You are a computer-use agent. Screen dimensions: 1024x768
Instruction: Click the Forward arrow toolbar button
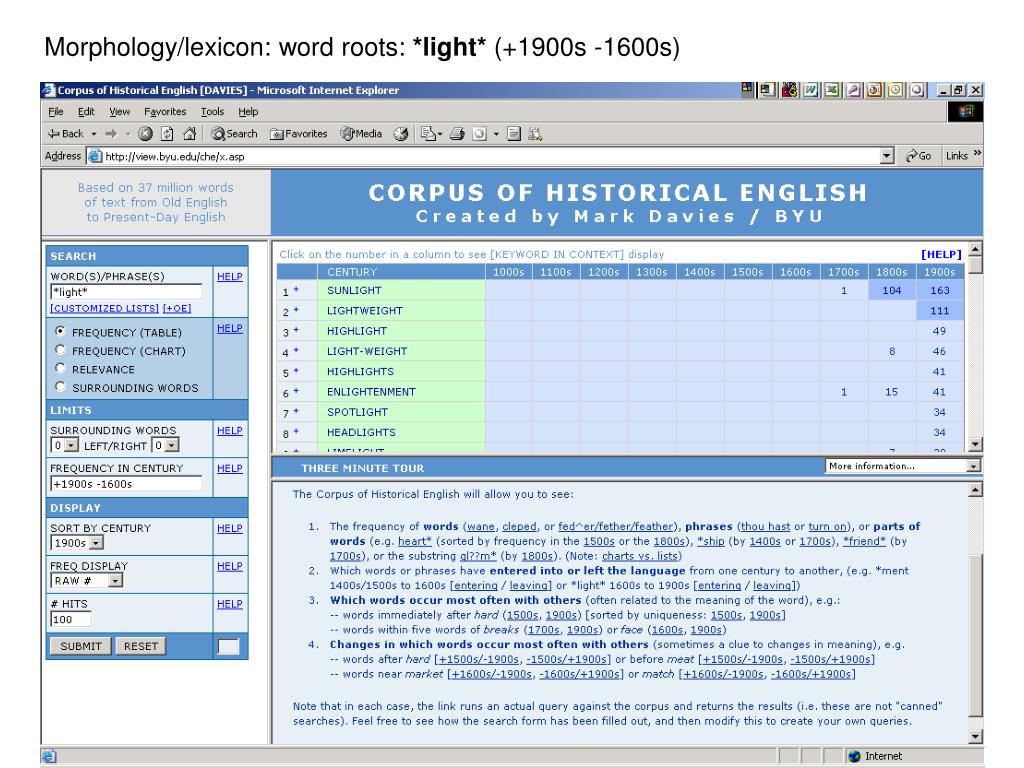point(111,134)
